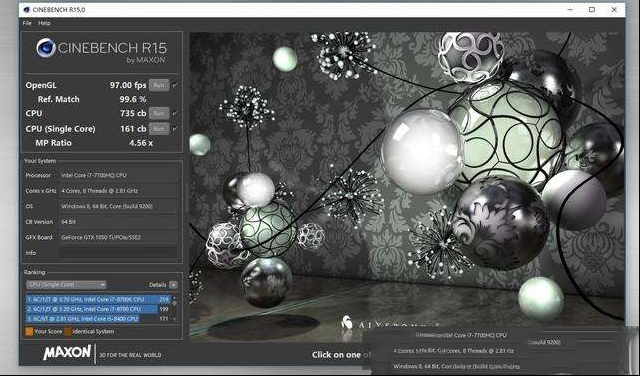Click the rendered spheres image in the viewport
Screen dimensions: 640x376
coord(407,187)
